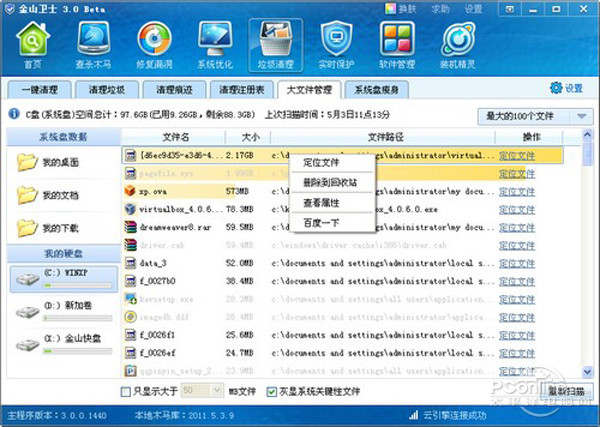
Task: Click the 金山快盘 drive usage progress bar
Action: point(77,351)
